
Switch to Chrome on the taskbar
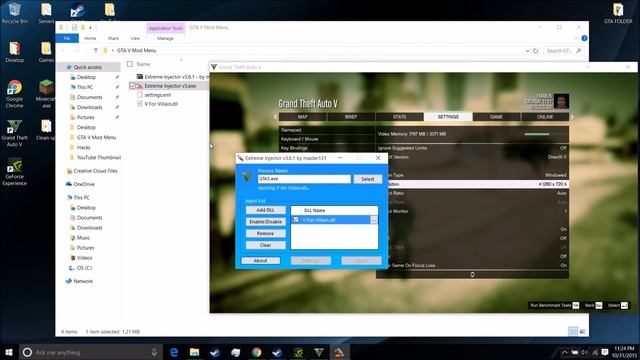(257, 352)
